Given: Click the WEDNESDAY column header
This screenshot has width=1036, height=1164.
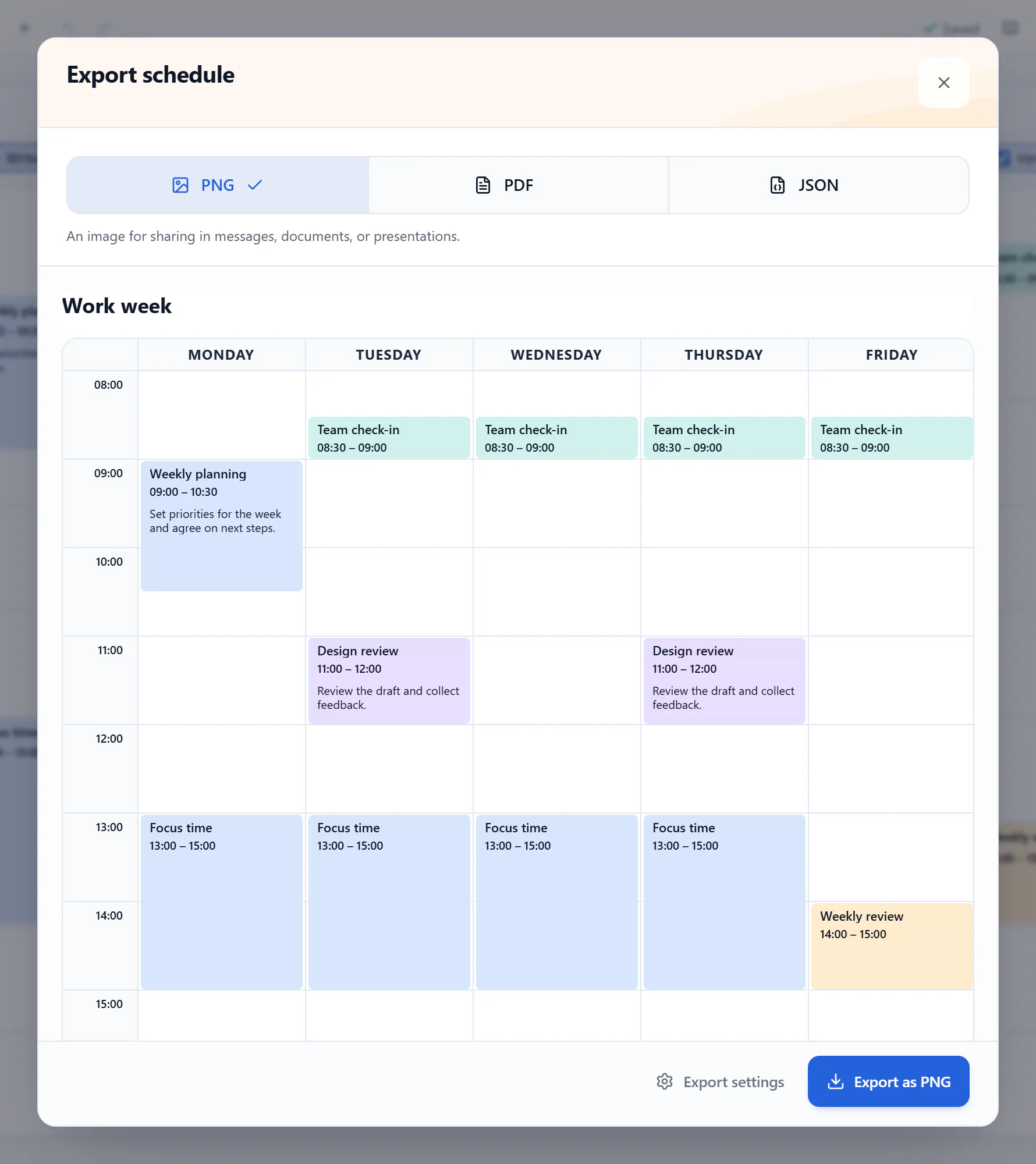Looking at the screenshot, I should [x=556, y=354].
